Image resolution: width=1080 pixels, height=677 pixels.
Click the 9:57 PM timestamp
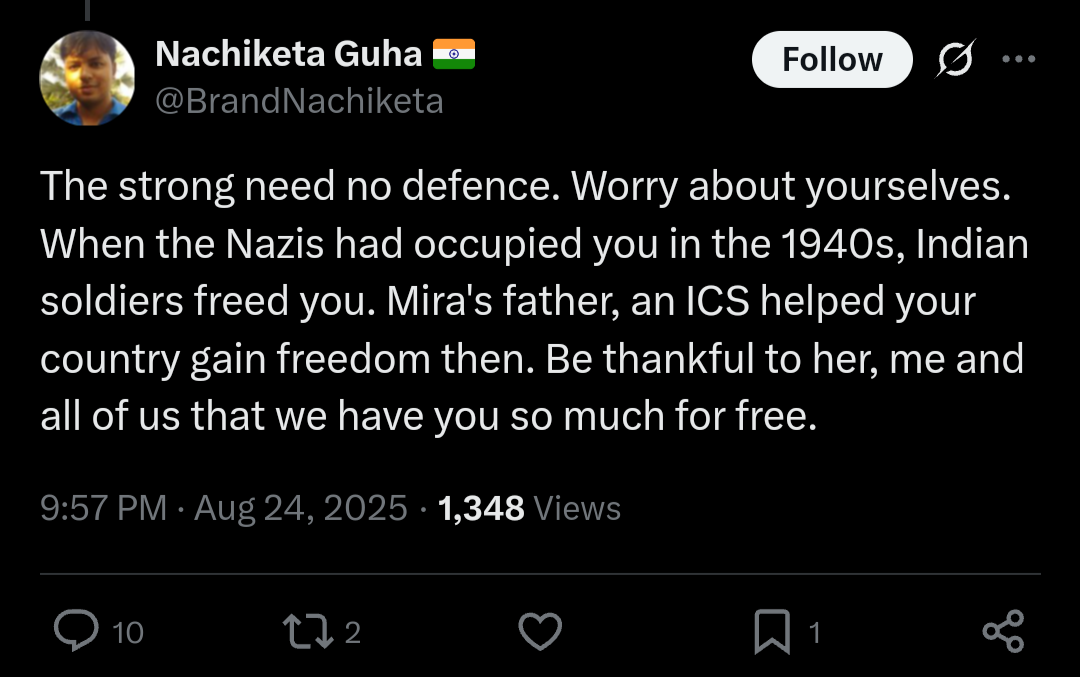pos(103,508)
